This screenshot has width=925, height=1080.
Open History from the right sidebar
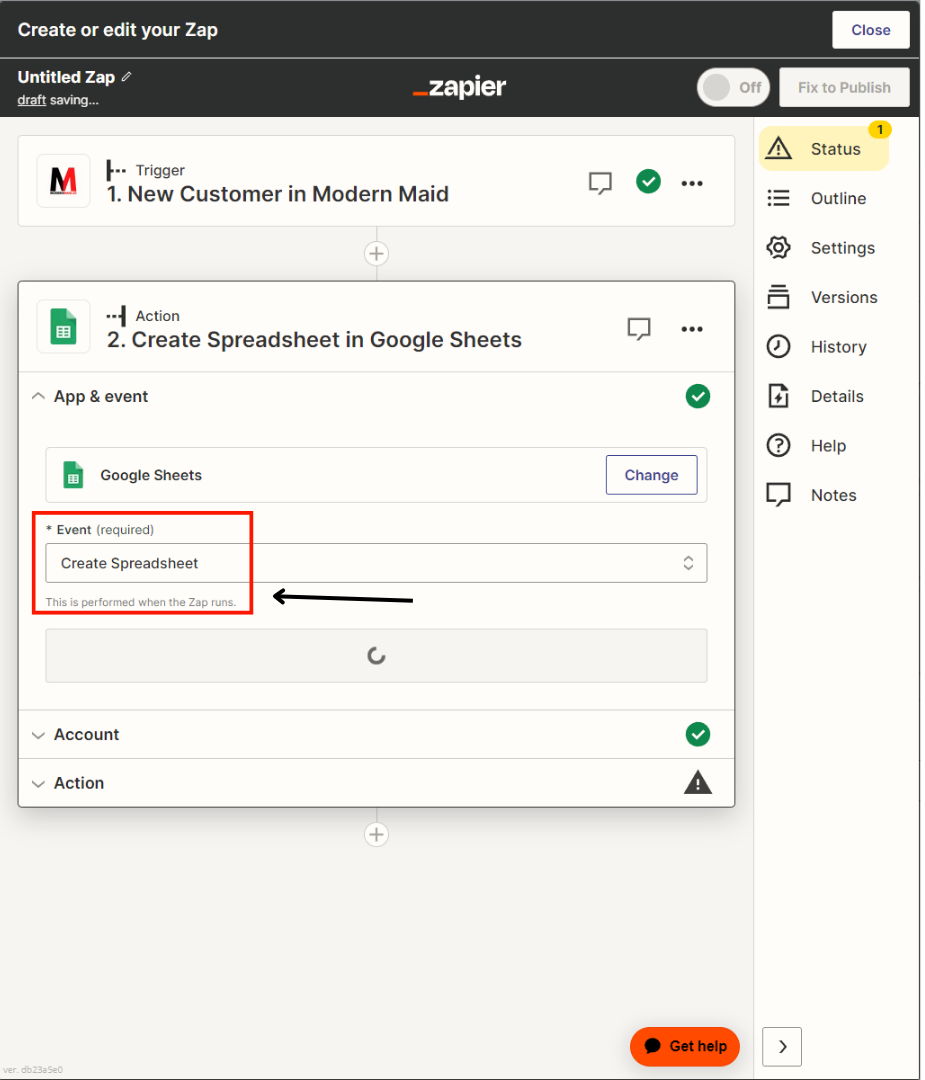pos(837,347)
